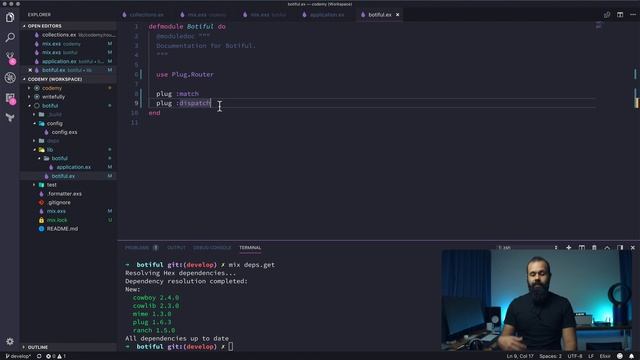Viewport: 640px width, 360px height.
Task: Click Ln 9, Col 17 cursor position
Action: pos(520,356)
